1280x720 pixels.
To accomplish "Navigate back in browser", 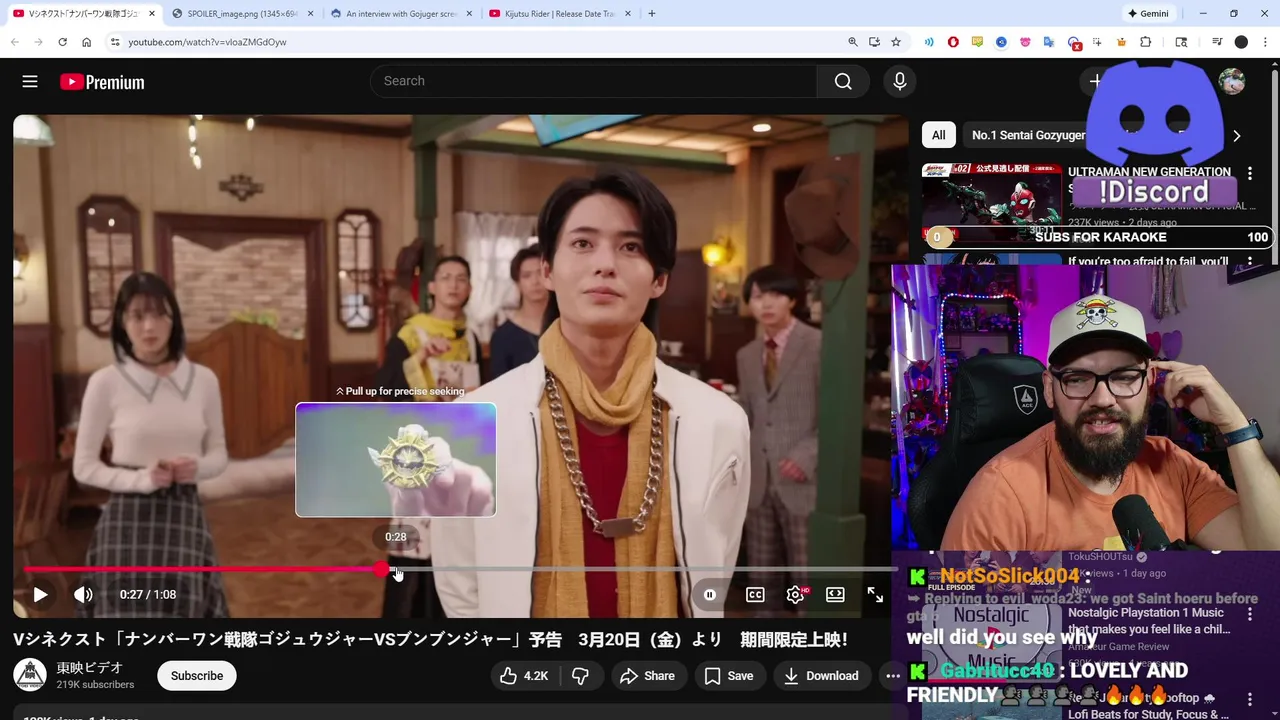I will click(14, 42).
